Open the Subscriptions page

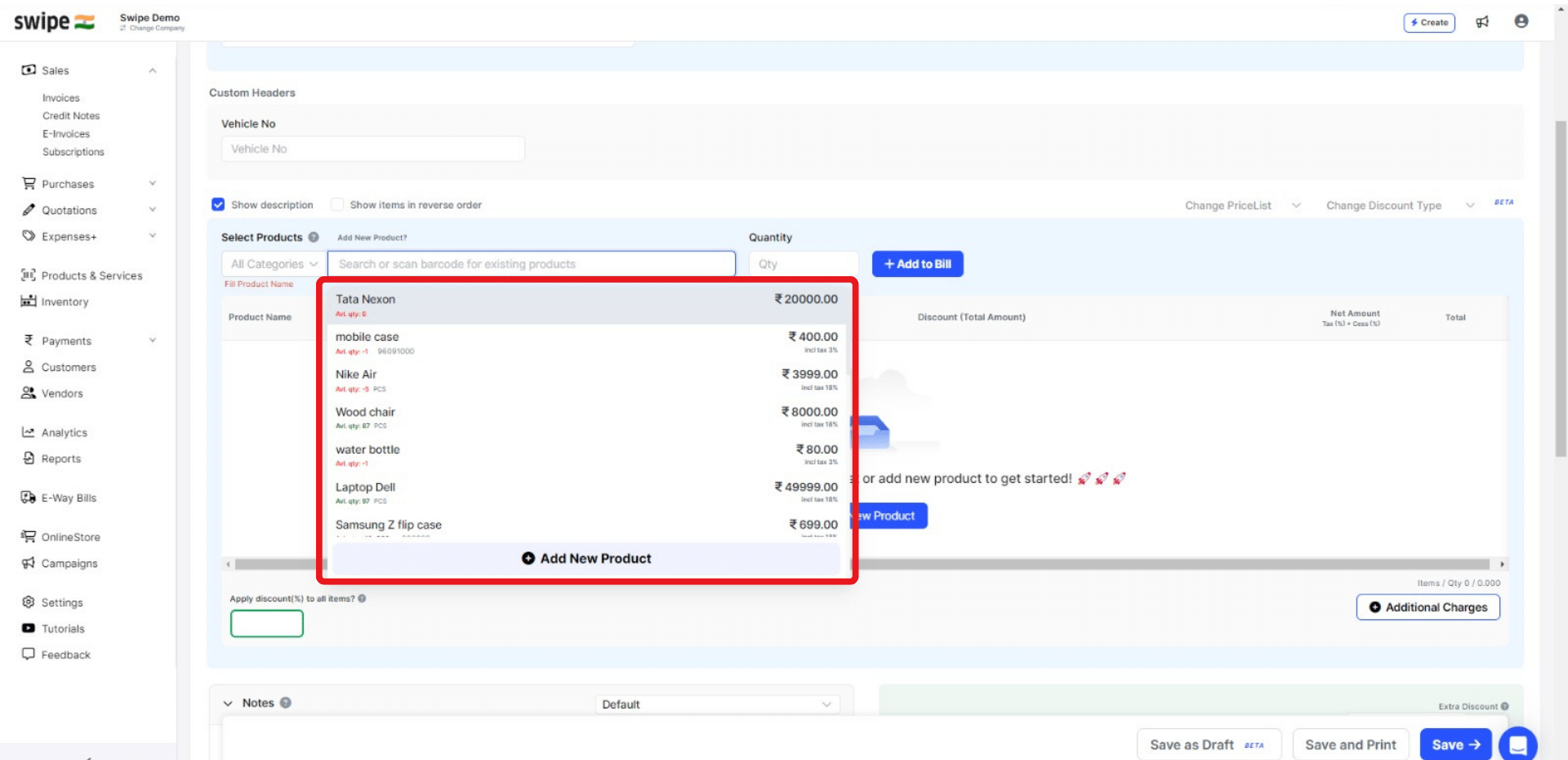pos(73,151)
